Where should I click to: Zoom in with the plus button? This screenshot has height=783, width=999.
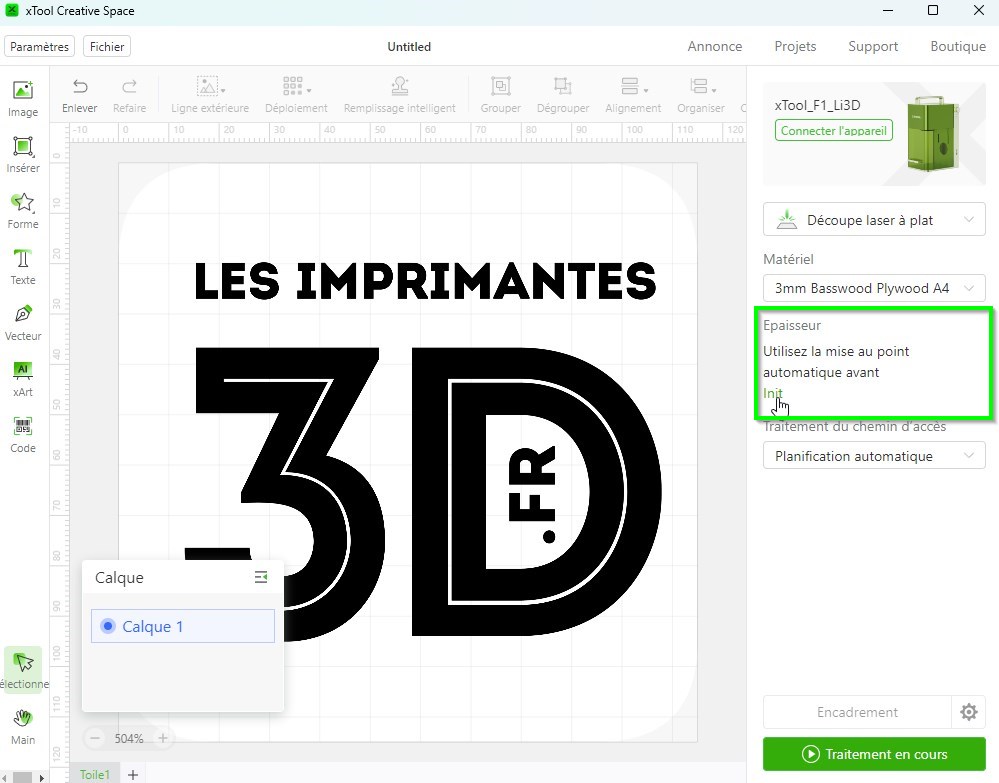(162, 738)
